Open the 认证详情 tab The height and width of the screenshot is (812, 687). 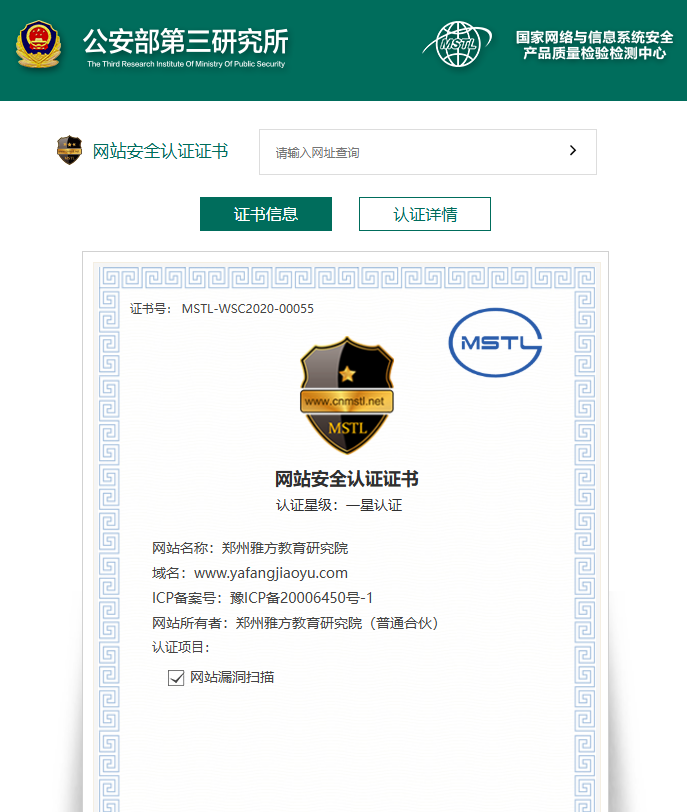[x=424, y=214]
